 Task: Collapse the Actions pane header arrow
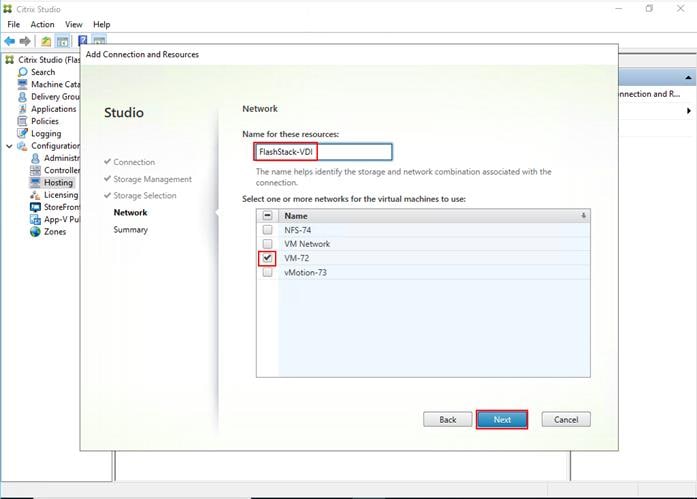coord(688,78)
